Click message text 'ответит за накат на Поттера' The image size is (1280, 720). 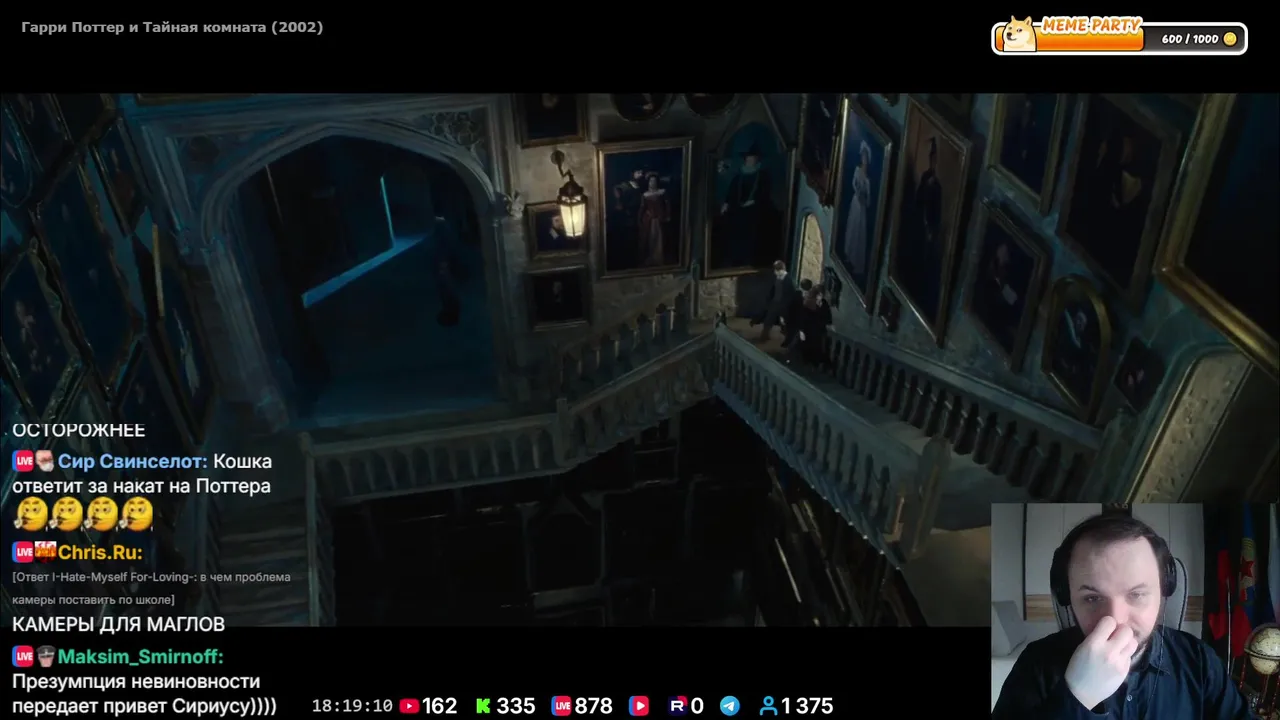[x=141, y=487]
